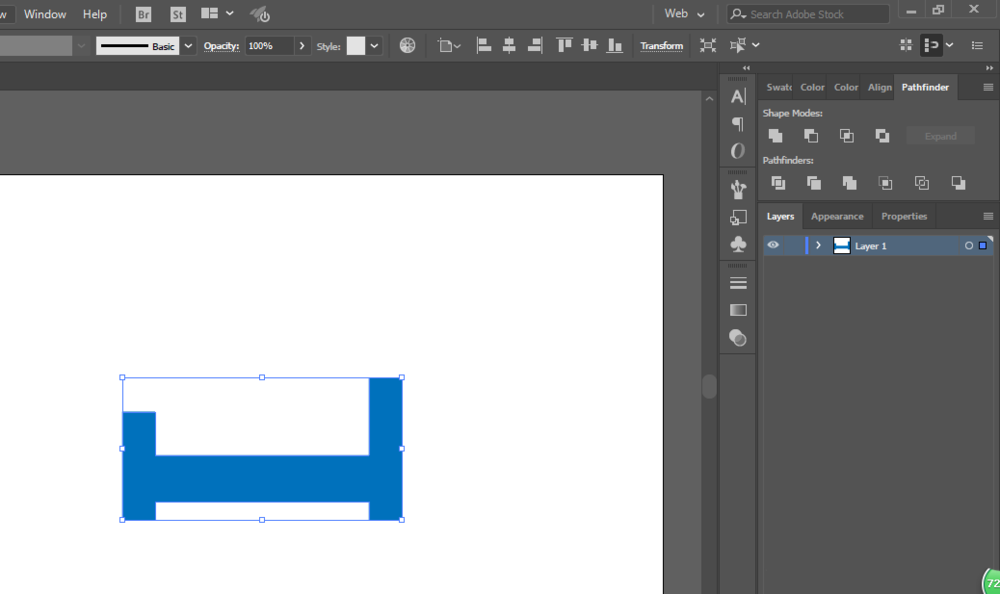Click Horizontal Align Center icon
Image resolution: width=1000 pixels, height=594 pixels.
(509, 45)
